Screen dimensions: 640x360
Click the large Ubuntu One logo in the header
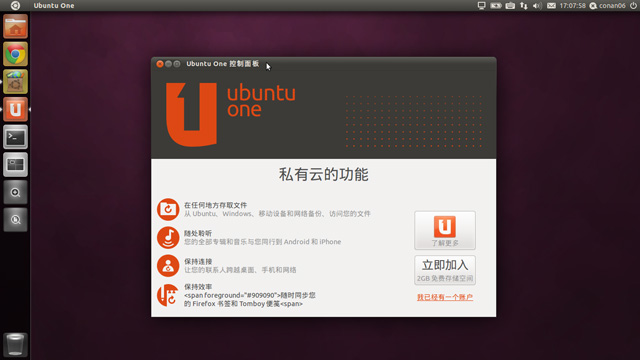(191, 115)
